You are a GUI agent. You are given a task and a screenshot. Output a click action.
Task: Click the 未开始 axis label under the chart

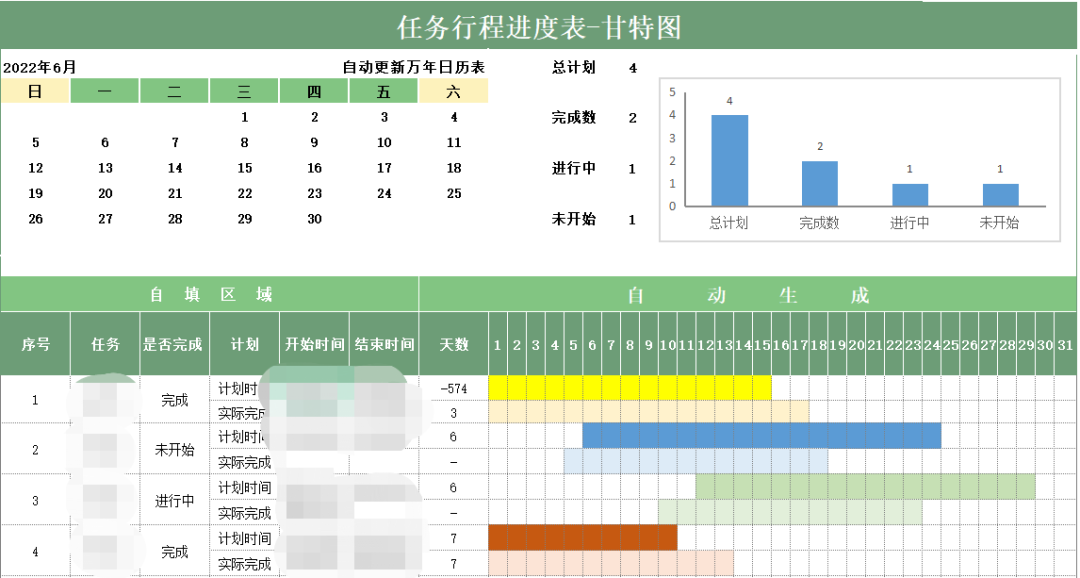point(999,223)
